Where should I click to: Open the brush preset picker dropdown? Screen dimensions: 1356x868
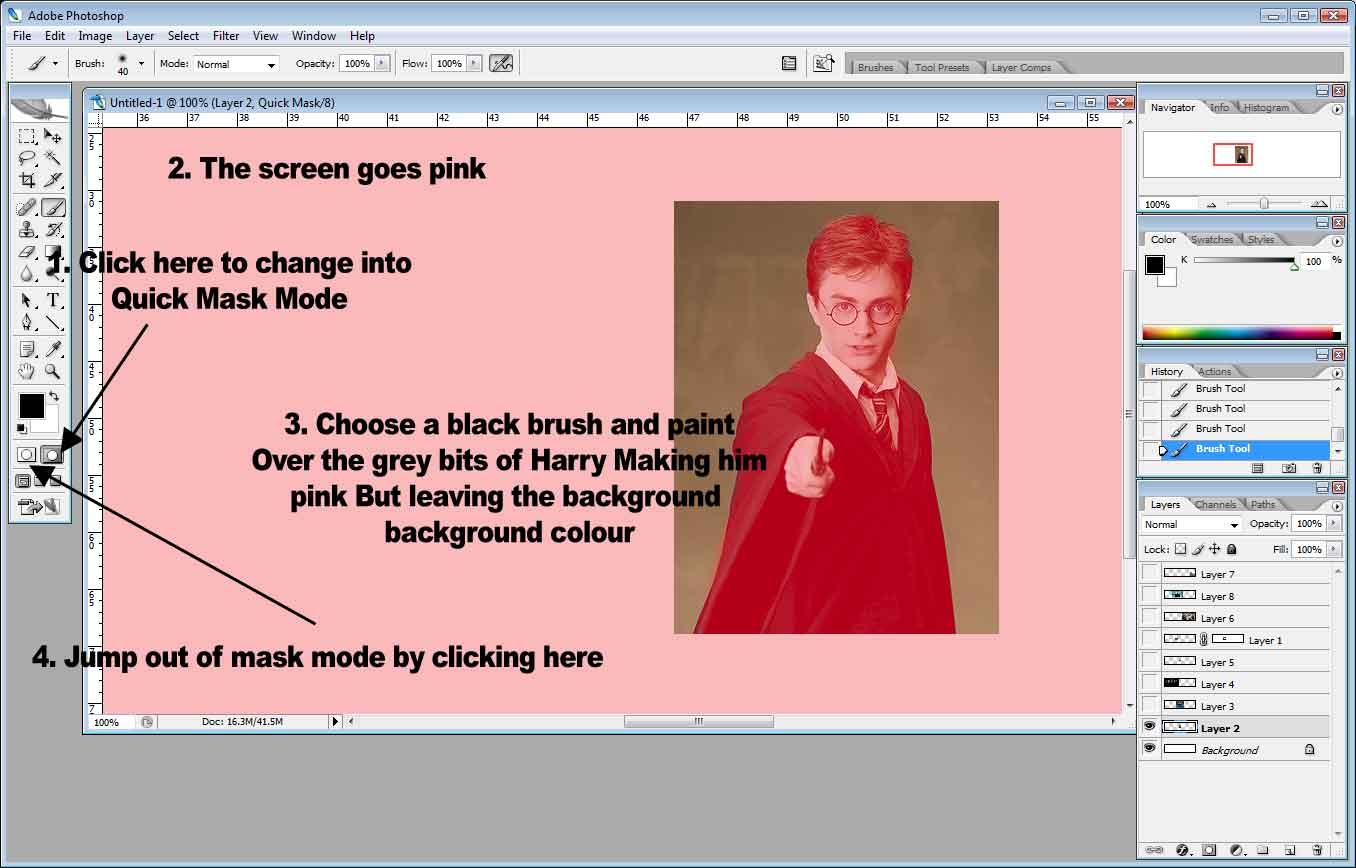[x=141, y=63]
